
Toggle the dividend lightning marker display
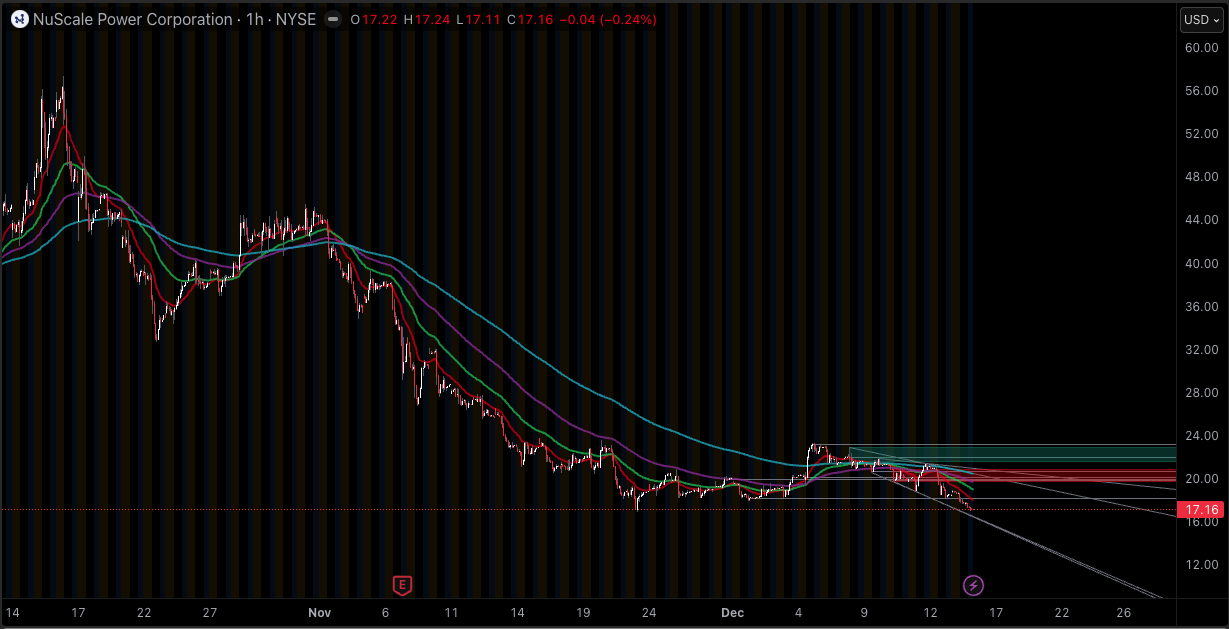[971, 583]
